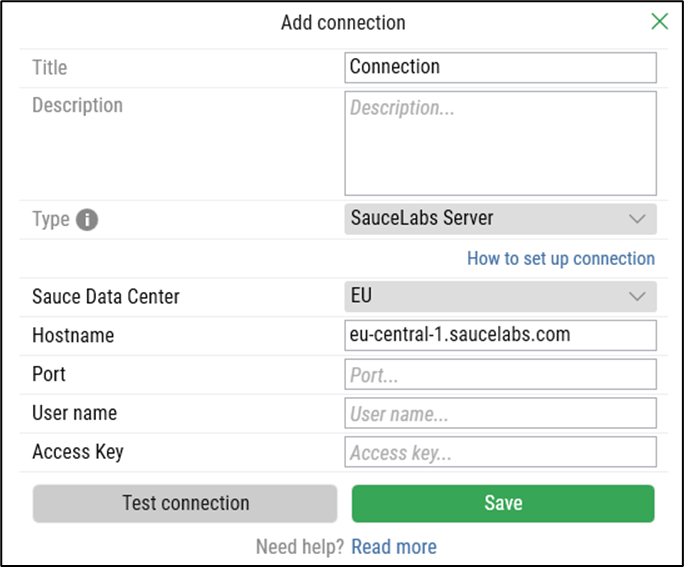Click the Port input field
Image resolution: width=684 pixels, height=567 pixels.
[x=500, y=374]
